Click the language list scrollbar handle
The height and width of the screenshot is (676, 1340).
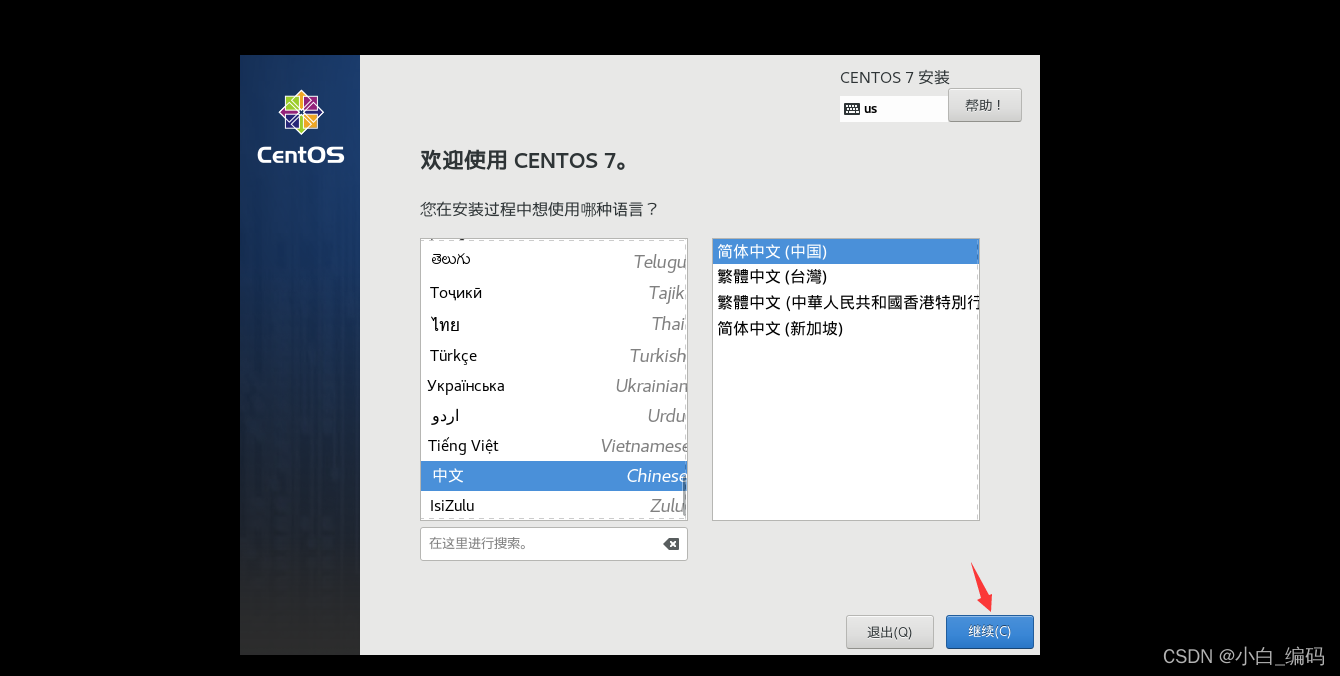point(684,495)
